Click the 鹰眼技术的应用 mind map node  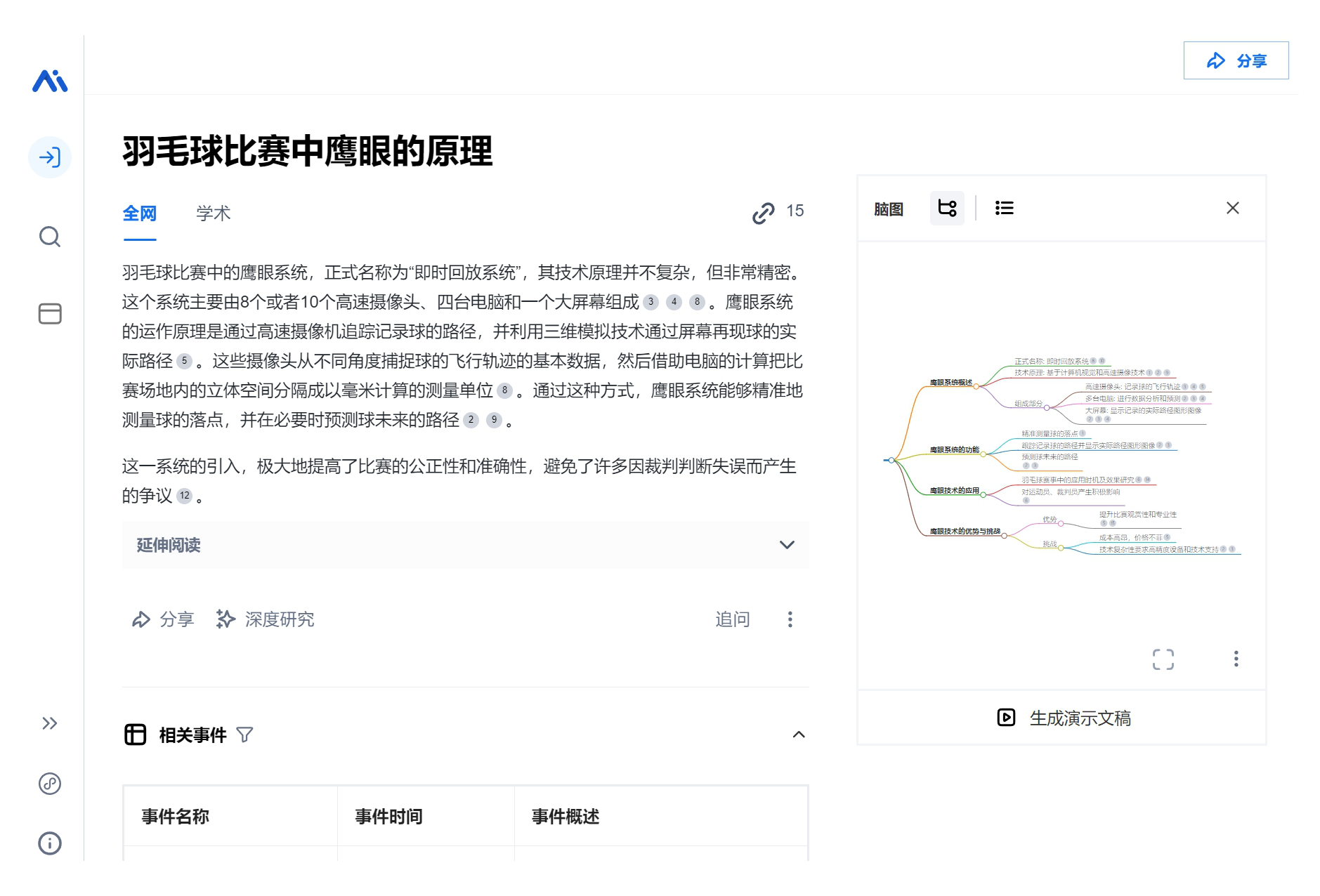click(955, 491)
